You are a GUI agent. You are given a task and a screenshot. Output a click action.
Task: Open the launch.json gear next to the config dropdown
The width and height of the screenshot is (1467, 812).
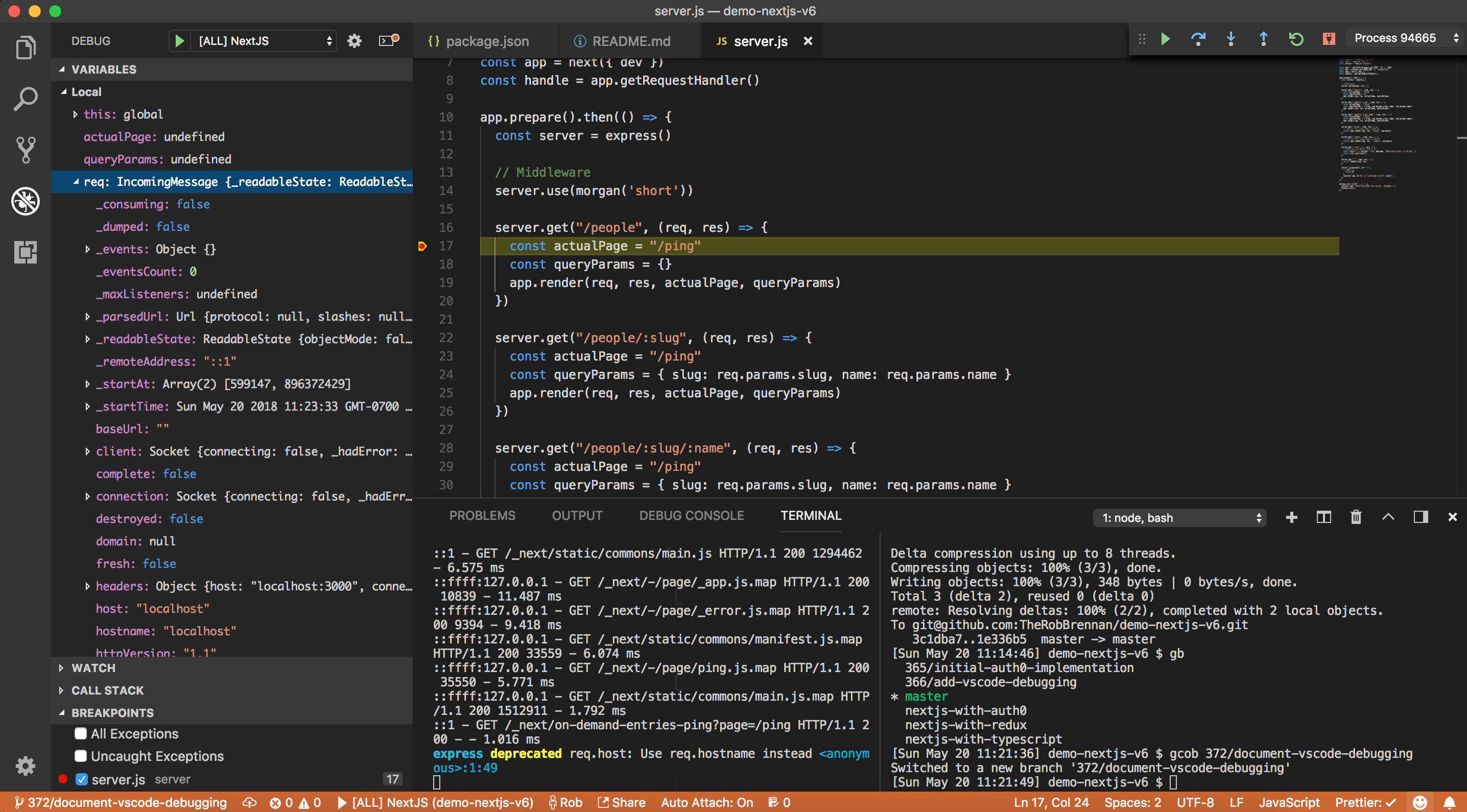tap(354, 41)
